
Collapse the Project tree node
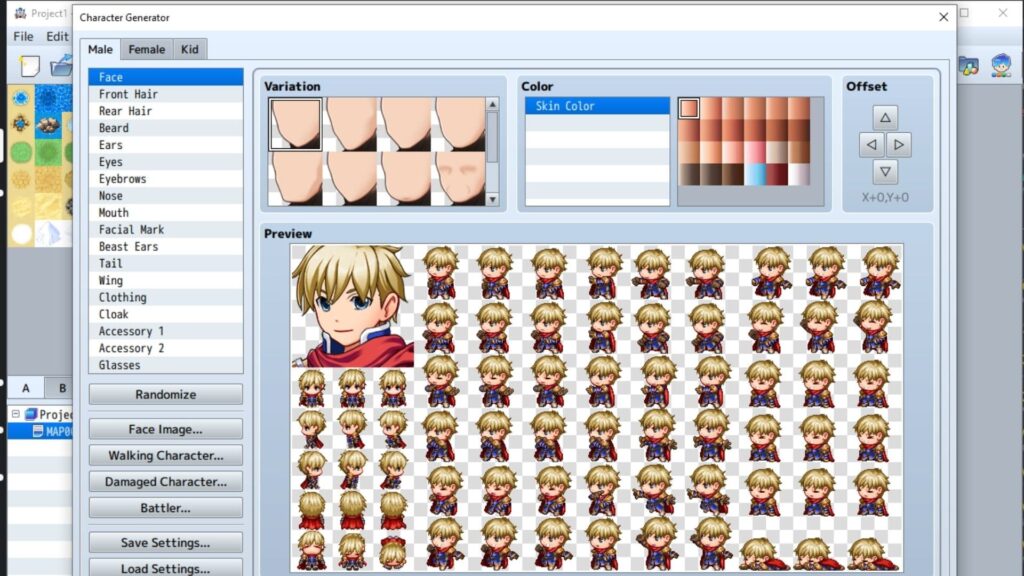[16, 414]
